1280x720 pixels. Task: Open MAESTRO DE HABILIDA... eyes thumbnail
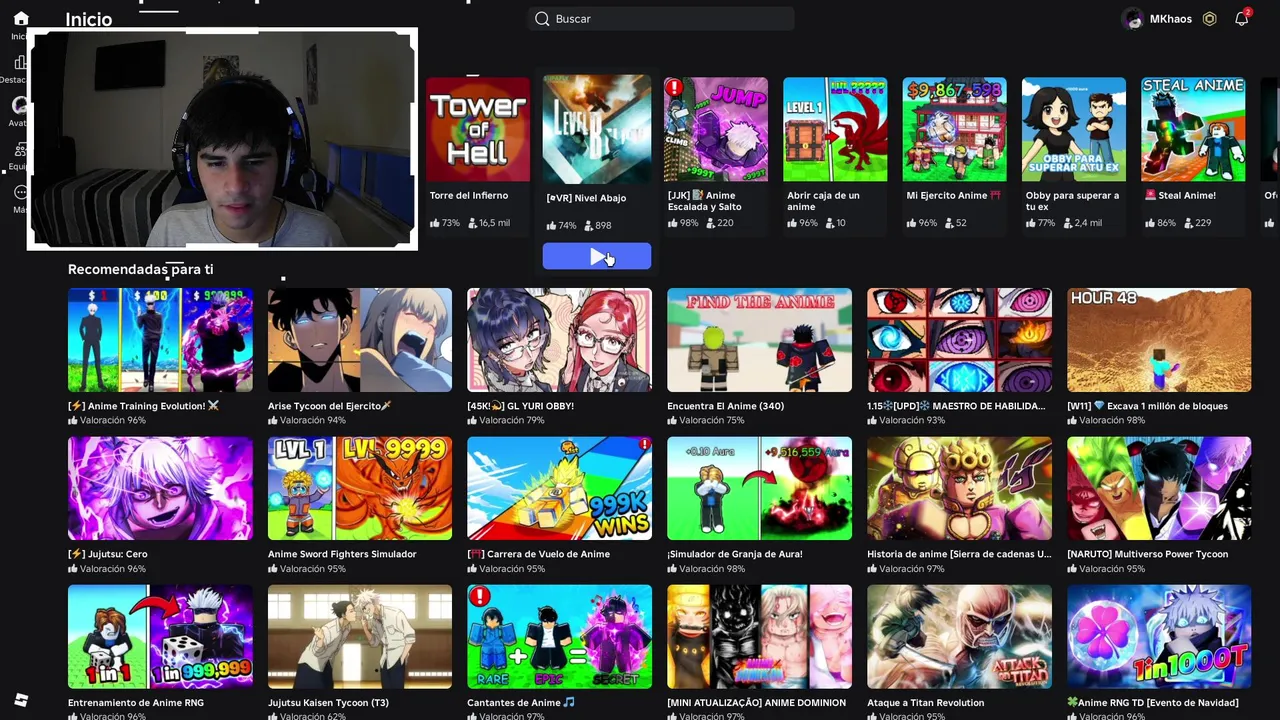pos(959,340)
